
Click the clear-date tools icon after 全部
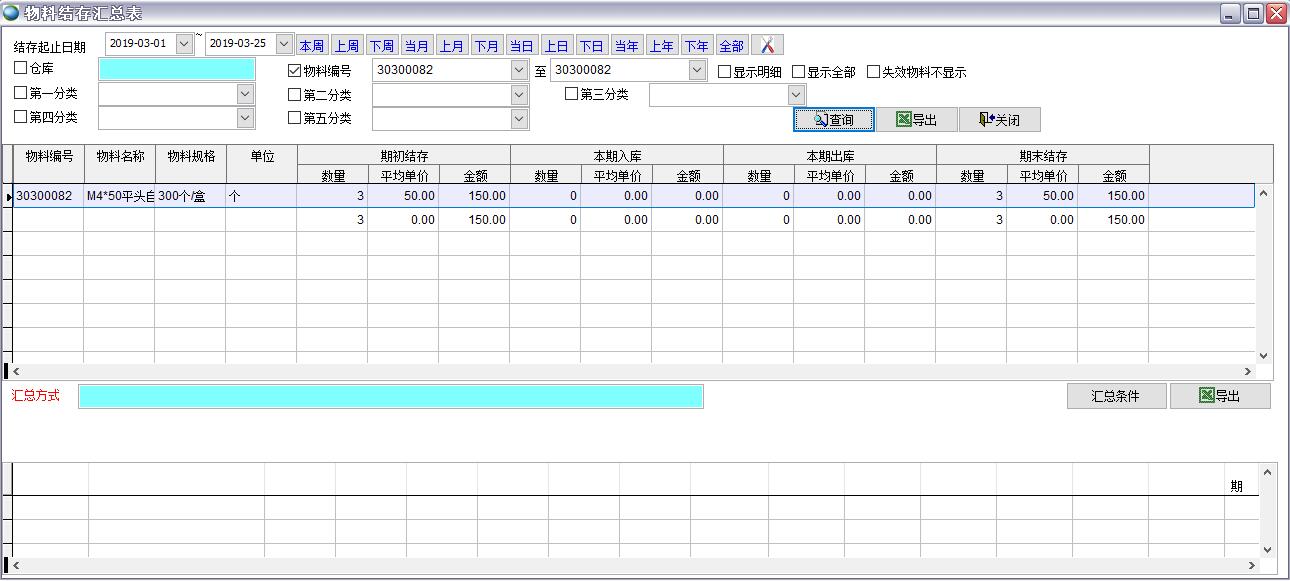pyautogui.click(x=767, y=45)
